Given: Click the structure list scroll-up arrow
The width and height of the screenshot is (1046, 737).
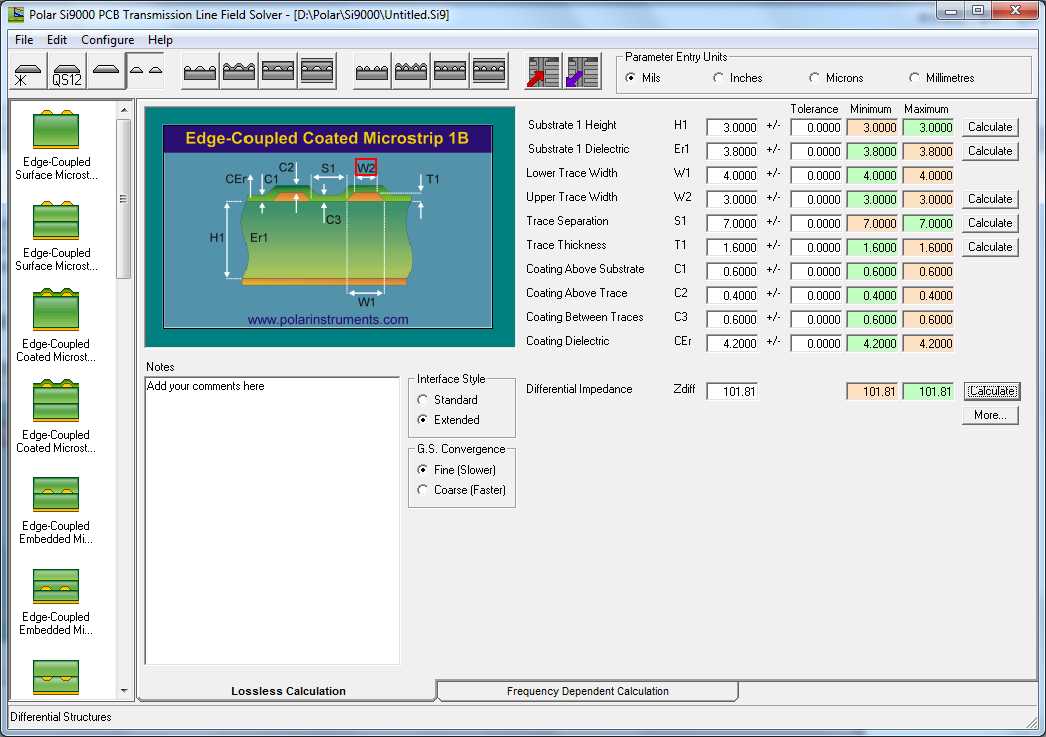Looking at the screenshot, I should pyautogui.click(x=123, y=109).
